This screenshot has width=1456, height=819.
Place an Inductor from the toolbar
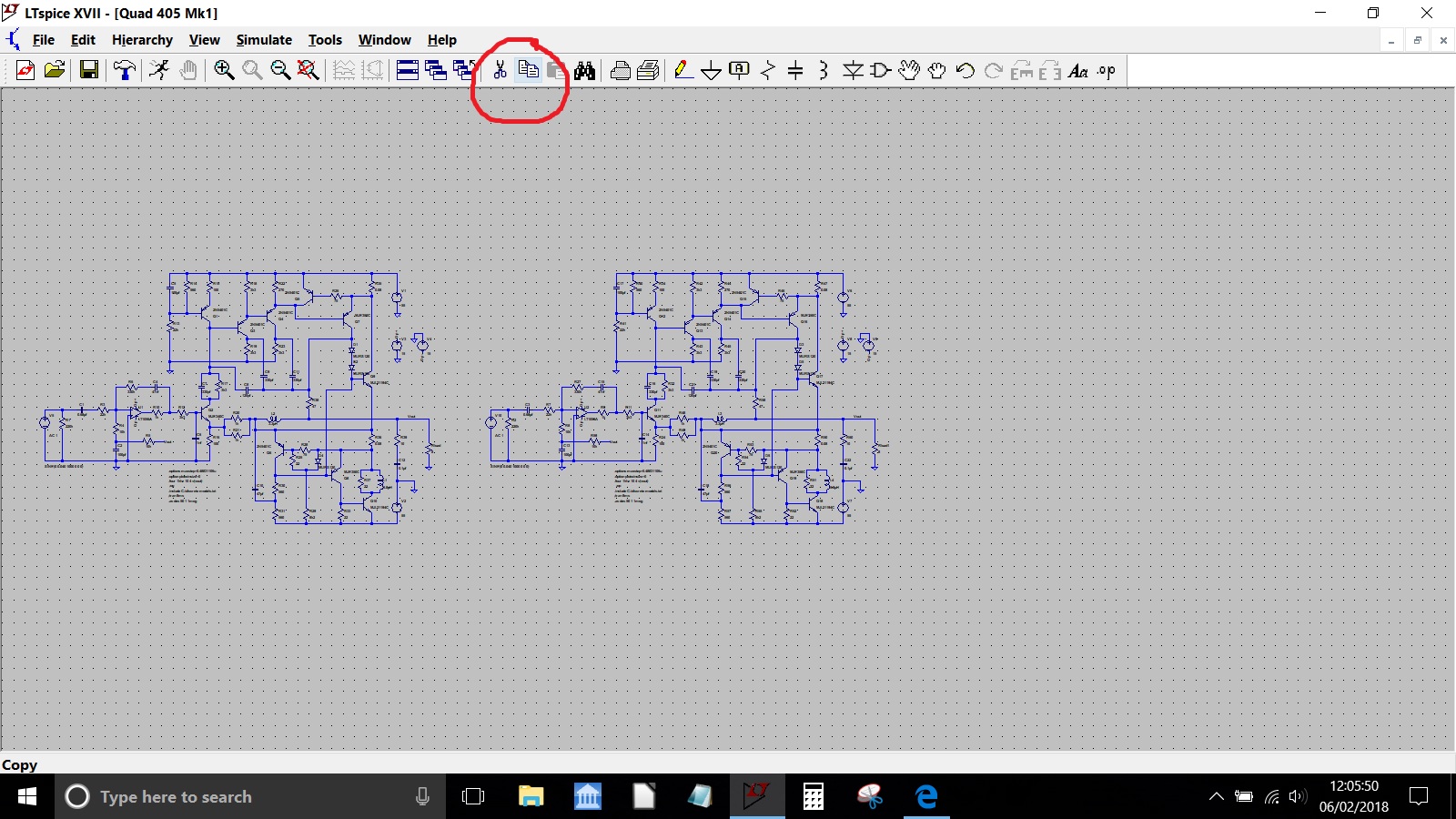824,70
